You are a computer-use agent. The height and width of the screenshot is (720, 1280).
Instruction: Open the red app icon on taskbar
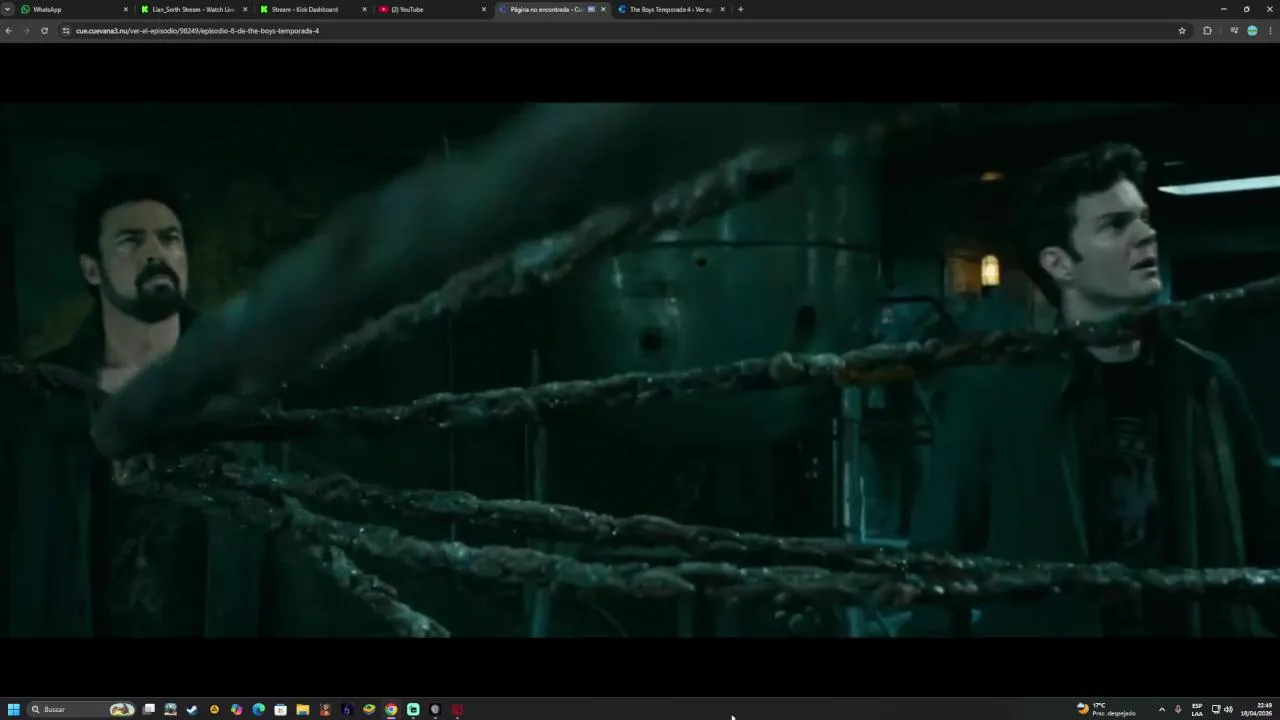click(457, 709)
